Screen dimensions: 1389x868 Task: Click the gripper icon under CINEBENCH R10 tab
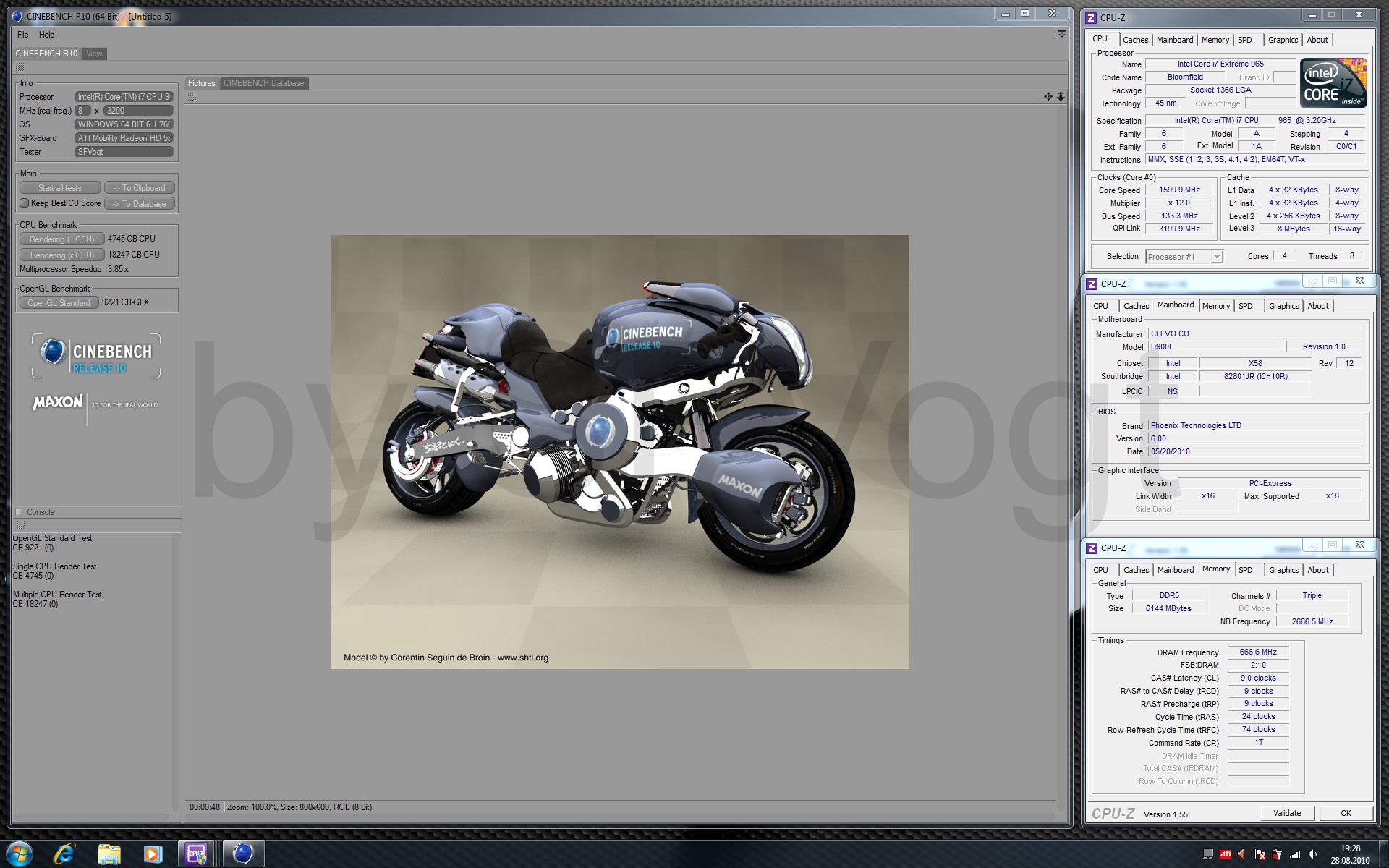pyautogui.click(x=20, y=67)
